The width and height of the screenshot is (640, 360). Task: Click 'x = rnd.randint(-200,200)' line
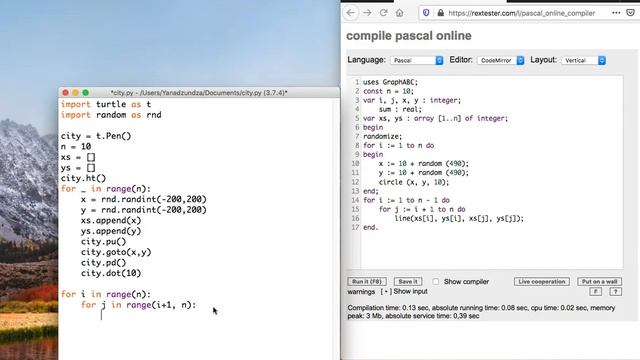(144, 199)
